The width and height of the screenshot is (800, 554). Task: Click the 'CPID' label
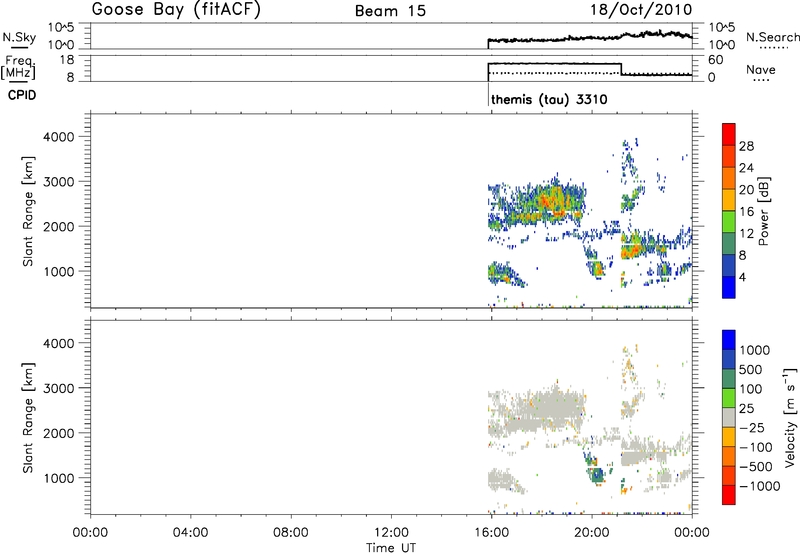[x=22, y=95]
